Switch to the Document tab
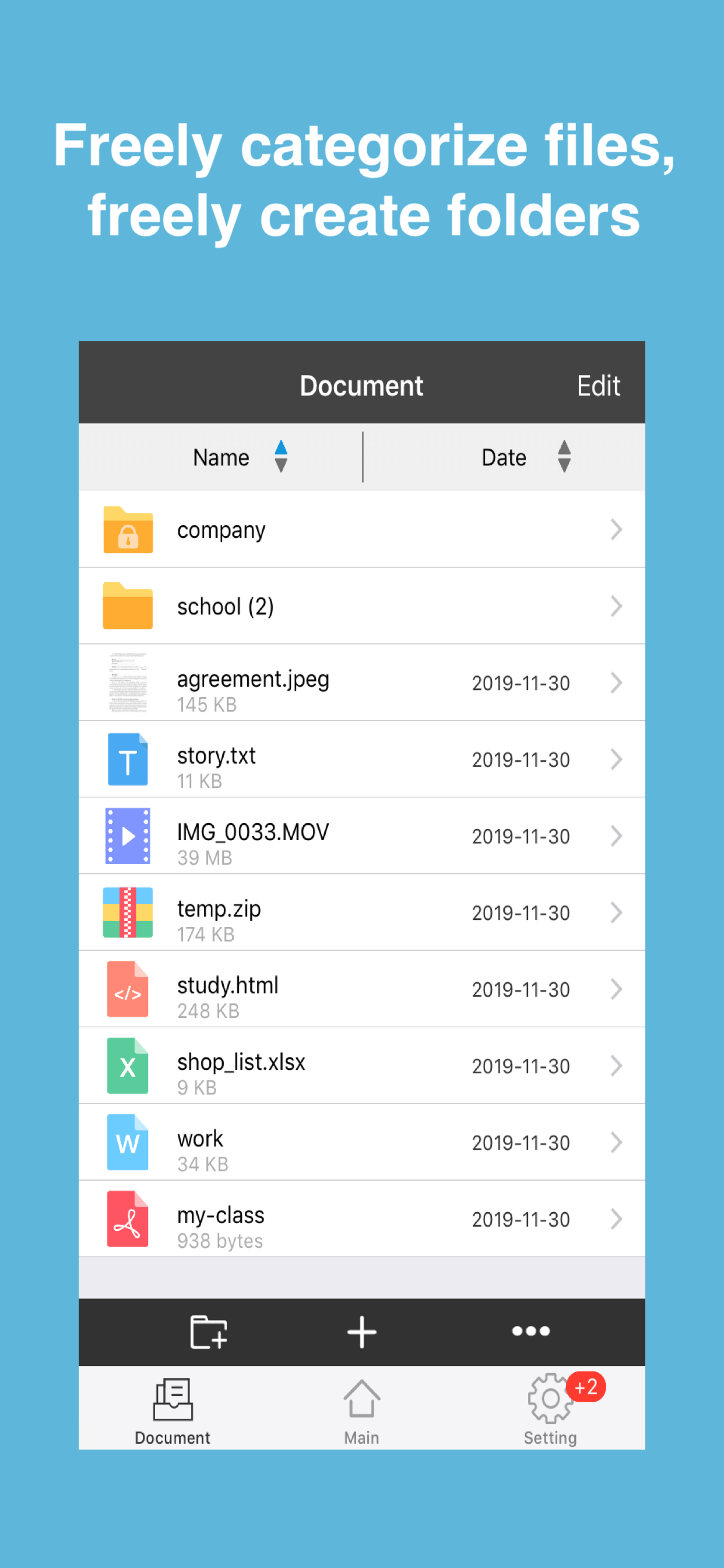This screenshot has height=1568, width=724. click(173, 1411)
